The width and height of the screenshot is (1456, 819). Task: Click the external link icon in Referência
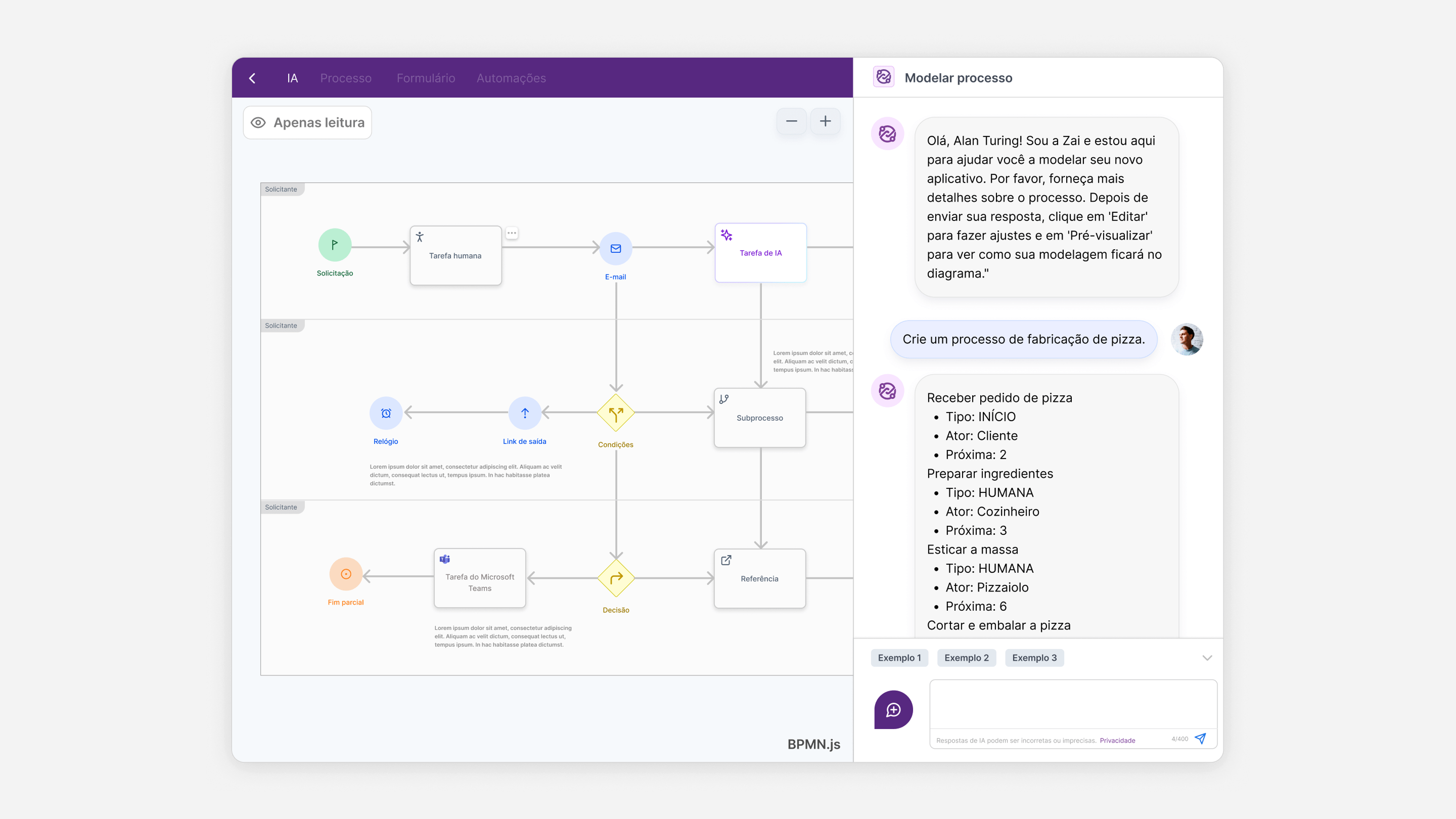point(726,560)
